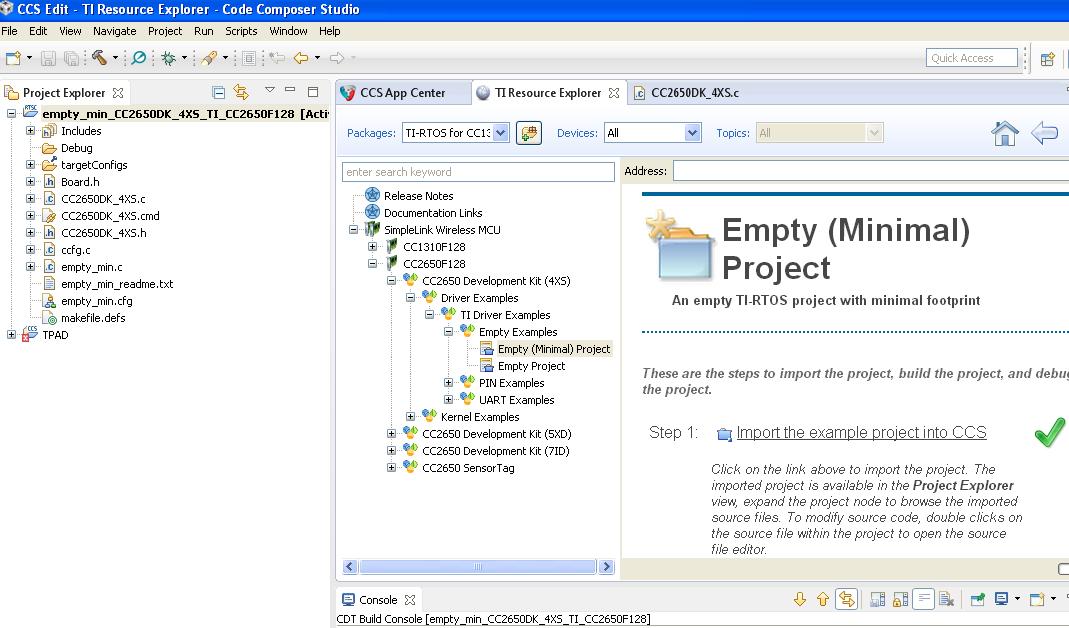Screen dimensions: 1069x628
Task: Expand the PIN Examples tree node
Action: [449, 383]
